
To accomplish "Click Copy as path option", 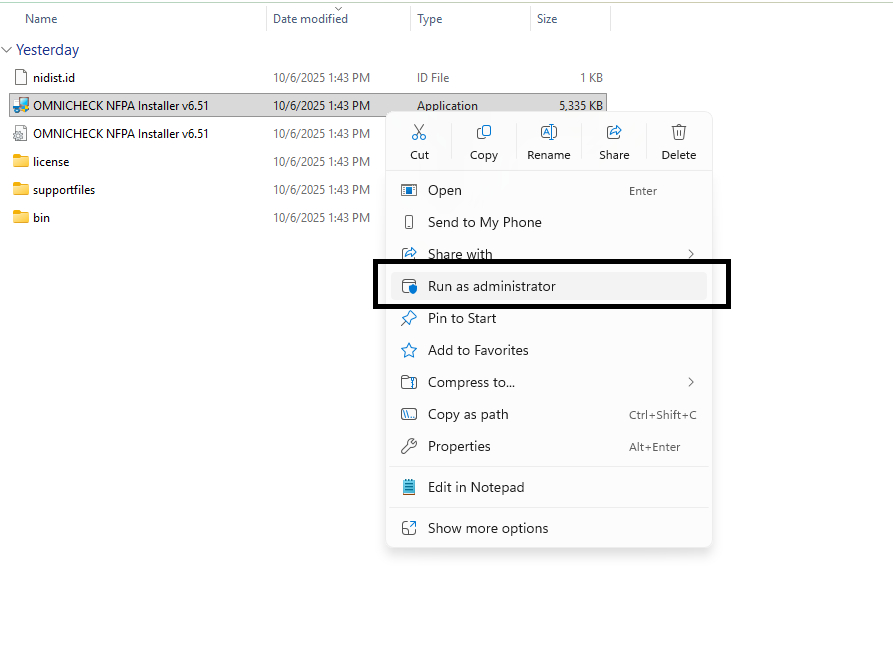I will [x=468, y=414].
